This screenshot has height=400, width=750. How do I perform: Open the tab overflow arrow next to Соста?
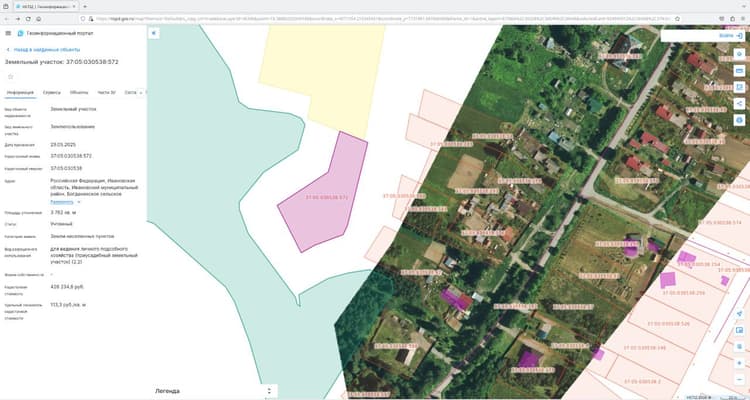pyautogui.click(x=141, y=92)
